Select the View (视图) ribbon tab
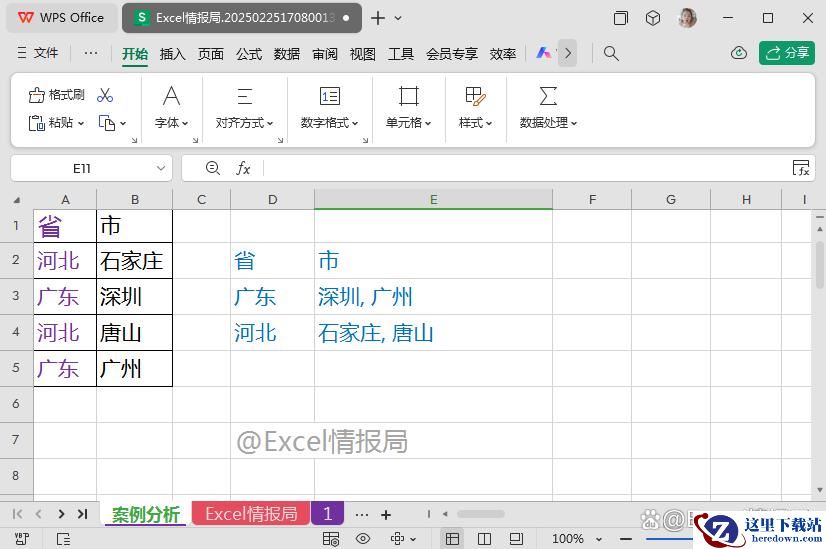The image size is (826, 549). coord(362,54)
